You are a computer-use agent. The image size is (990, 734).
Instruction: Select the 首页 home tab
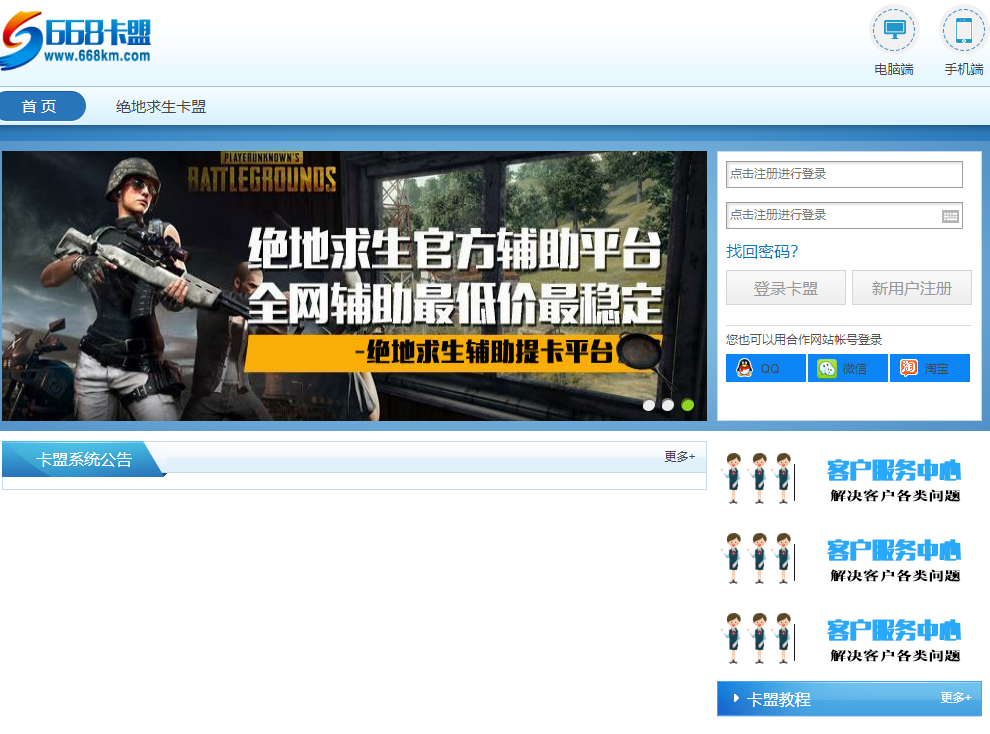pyautogui.click(x=41, y=106)
